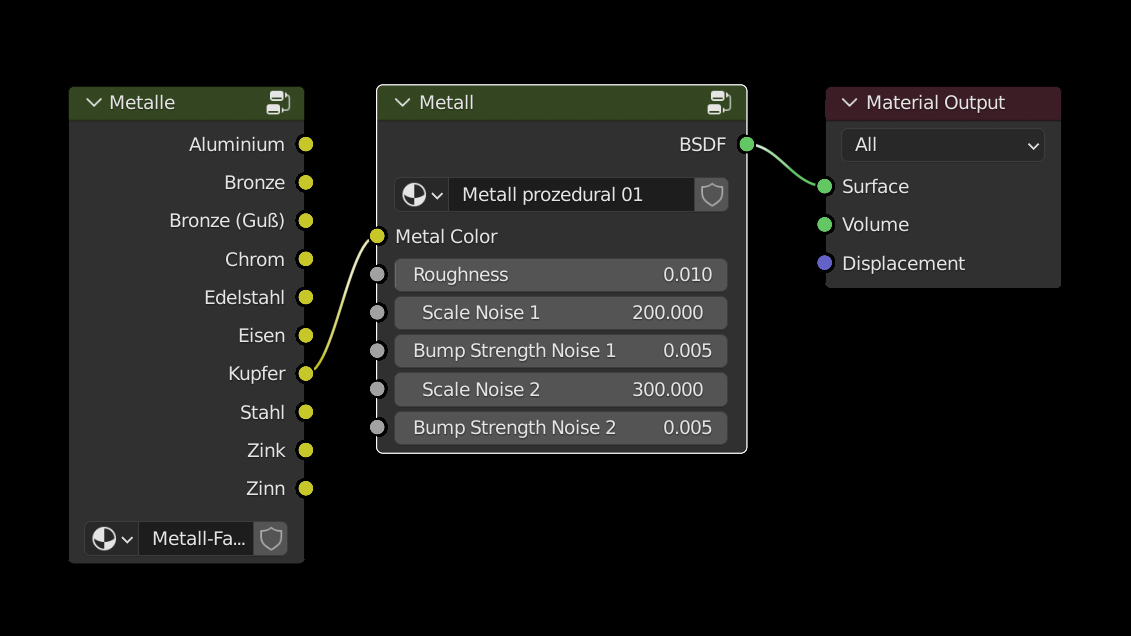Click the Kupfer output socket
Screen dimensions: 1131x636
tap(306, 374)
